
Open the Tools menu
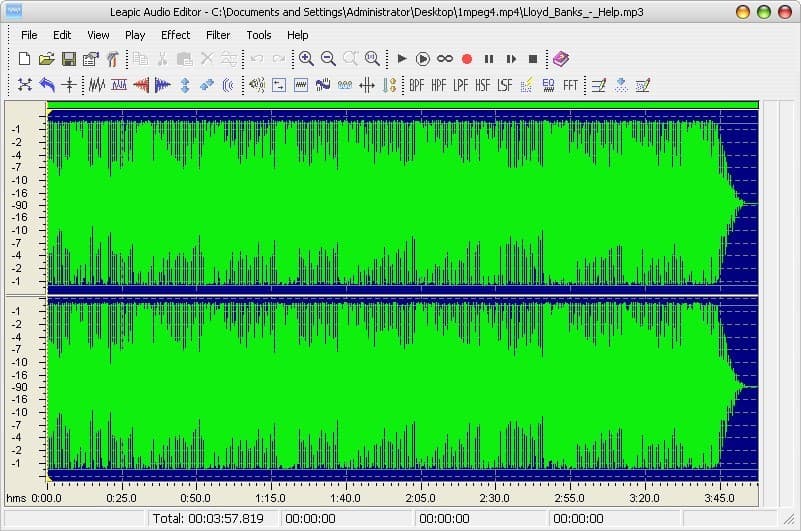pyautogui.click(x=258, y=35)
